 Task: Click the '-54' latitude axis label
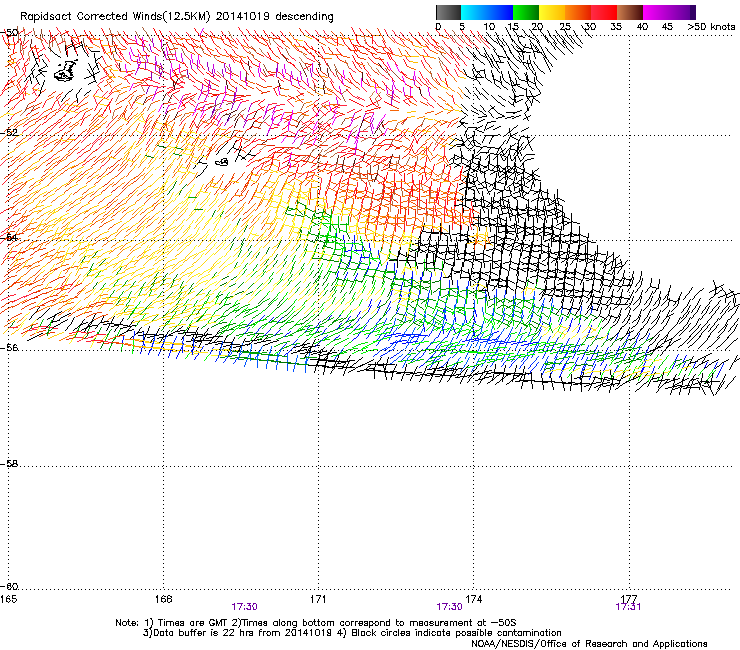[x=9, y=237]
